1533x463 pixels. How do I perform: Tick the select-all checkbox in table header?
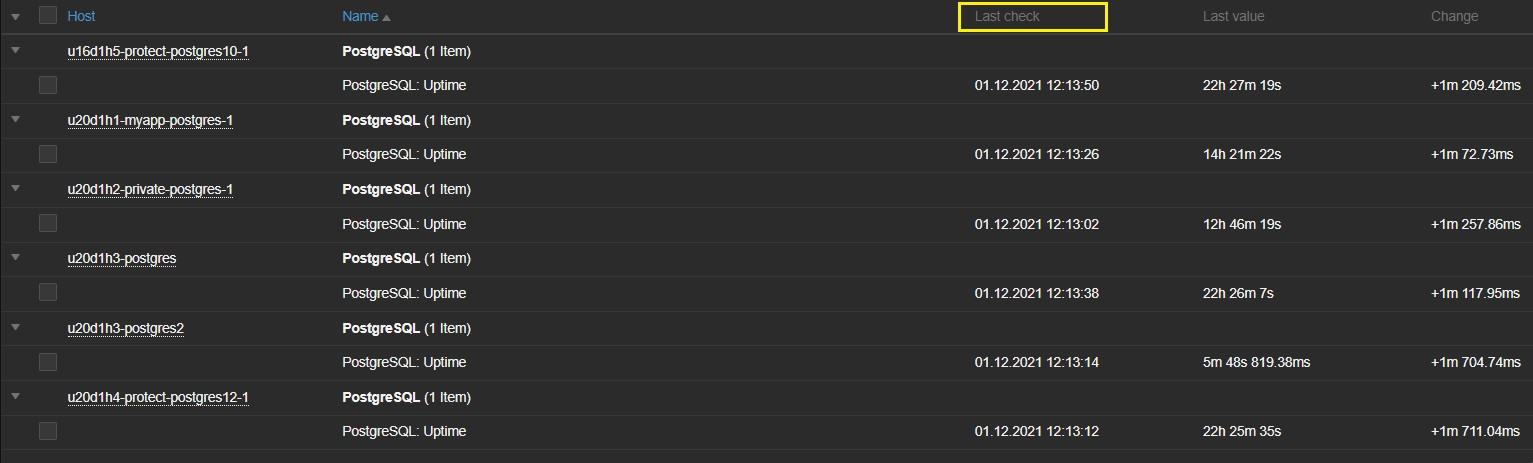tap(48, 15)
